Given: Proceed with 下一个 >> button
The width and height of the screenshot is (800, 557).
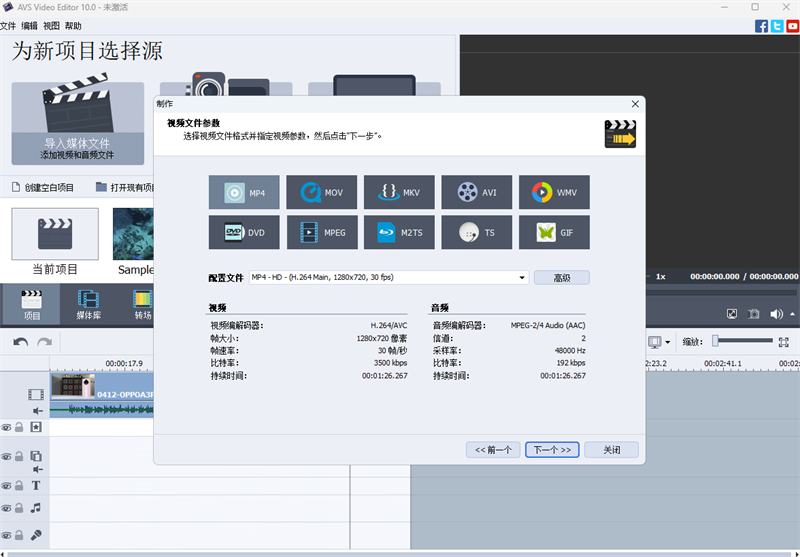Looking at the screenshot, I should 552,449.
